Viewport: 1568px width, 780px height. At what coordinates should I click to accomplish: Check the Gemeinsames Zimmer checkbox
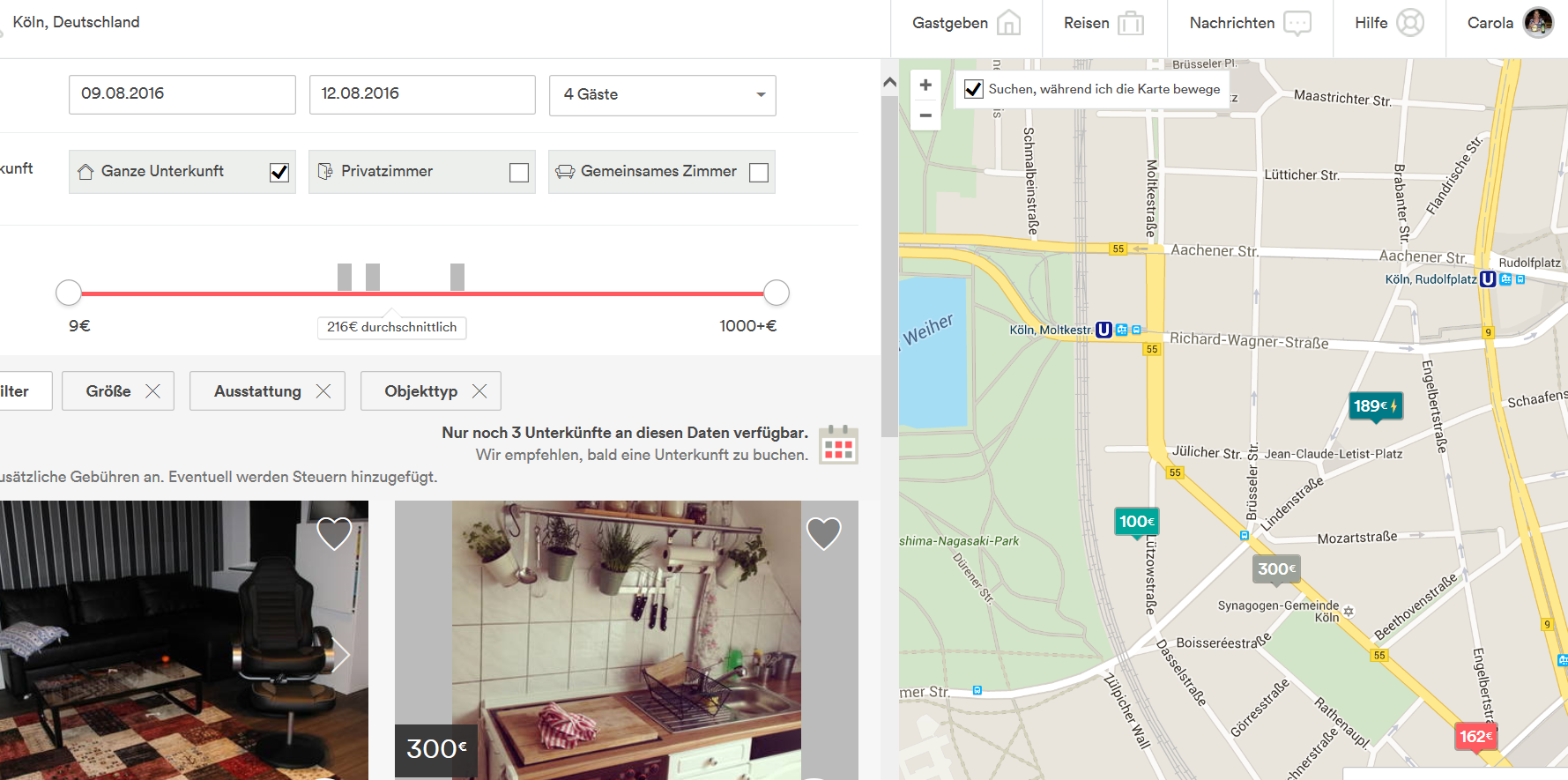coord(759,173)
